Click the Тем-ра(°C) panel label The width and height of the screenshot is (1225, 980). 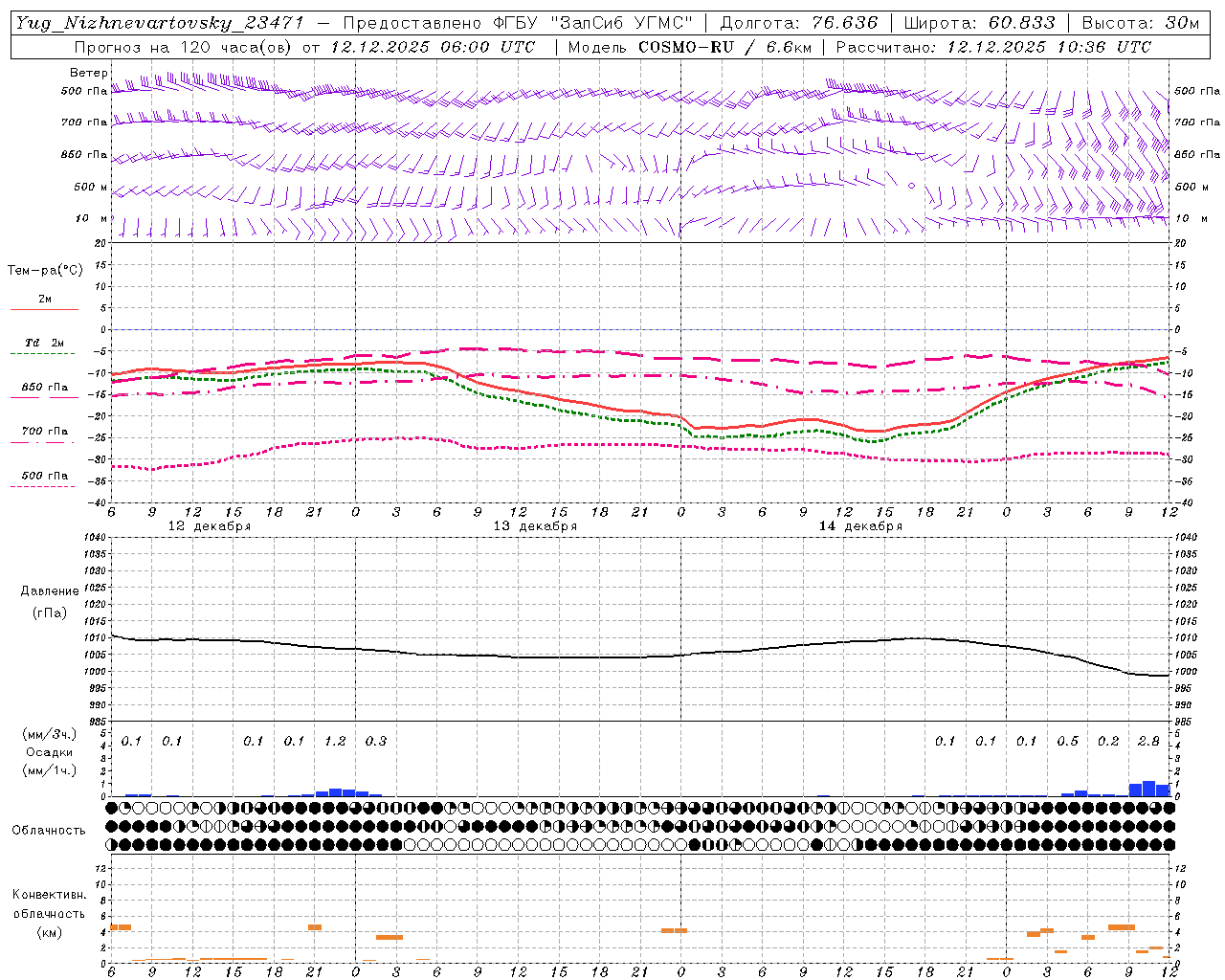(x=45, y=271)
